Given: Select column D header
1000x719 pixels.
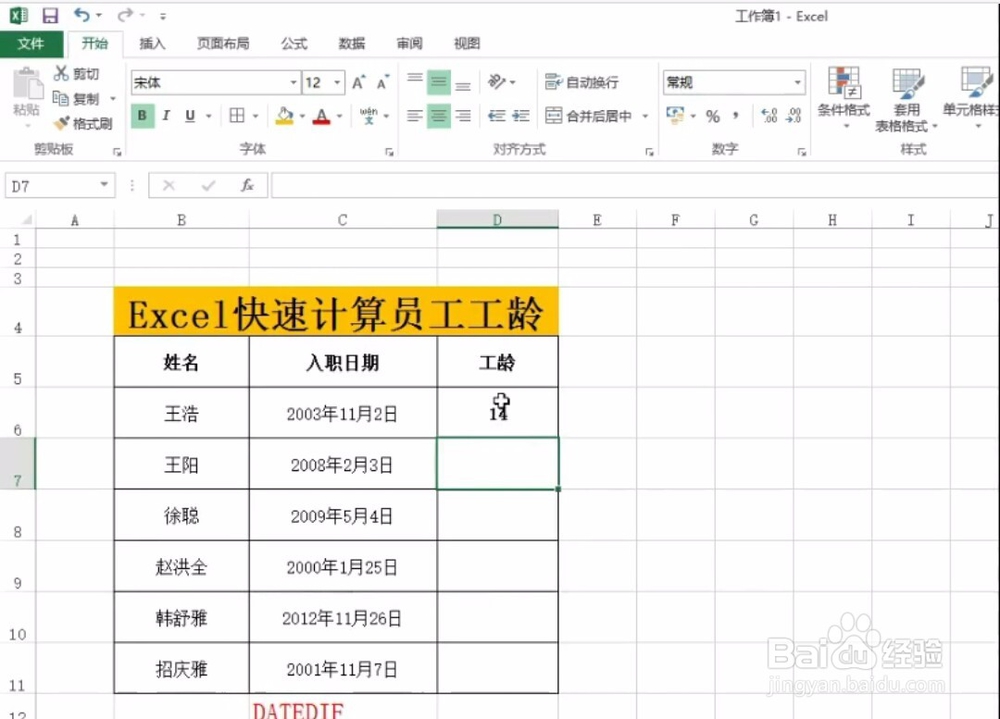Looking at the screenshot, I should click(x=497, y=219).
